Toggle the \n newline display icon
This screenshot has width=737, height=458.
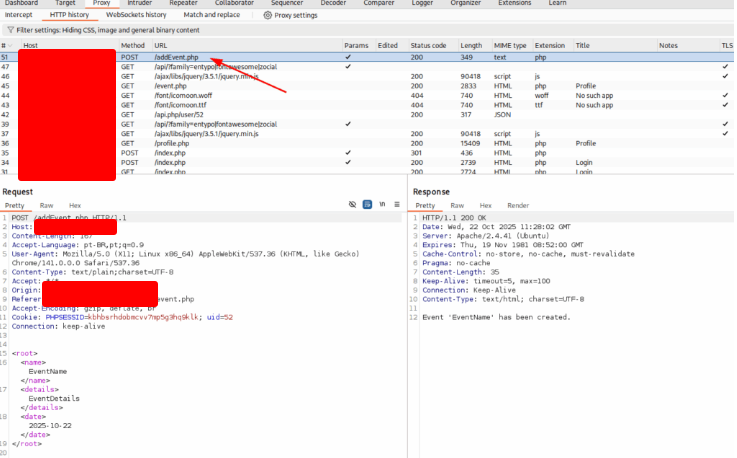[381, 205]
